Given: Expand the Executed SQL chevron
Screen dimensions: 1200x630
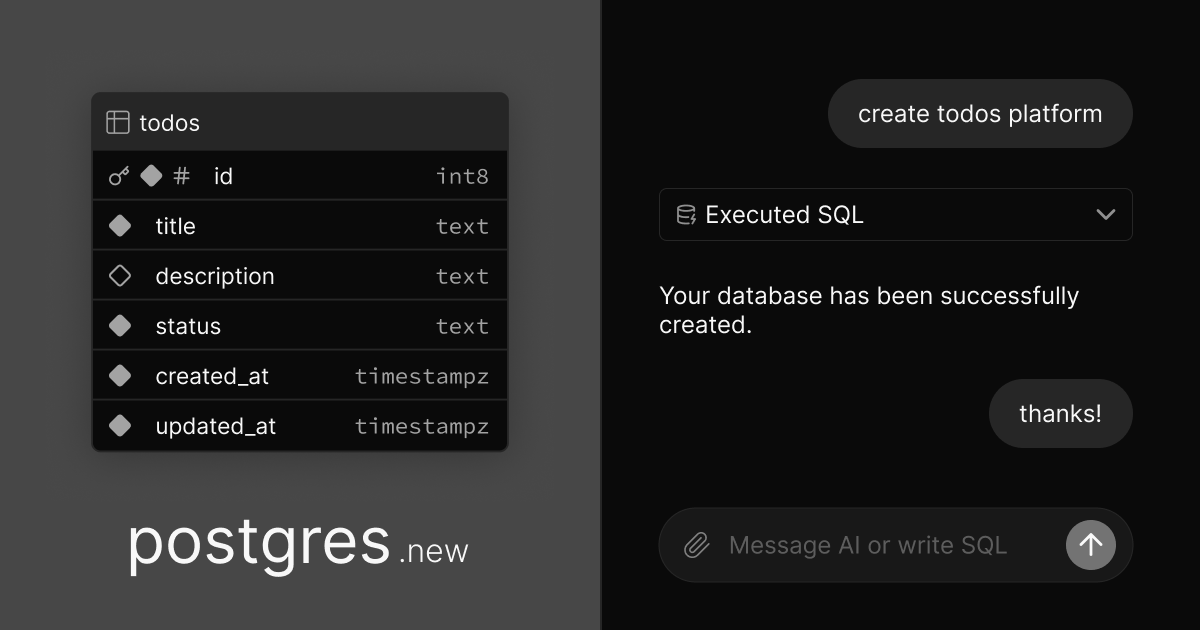Looking at the screenshot, I should 1106,214.
